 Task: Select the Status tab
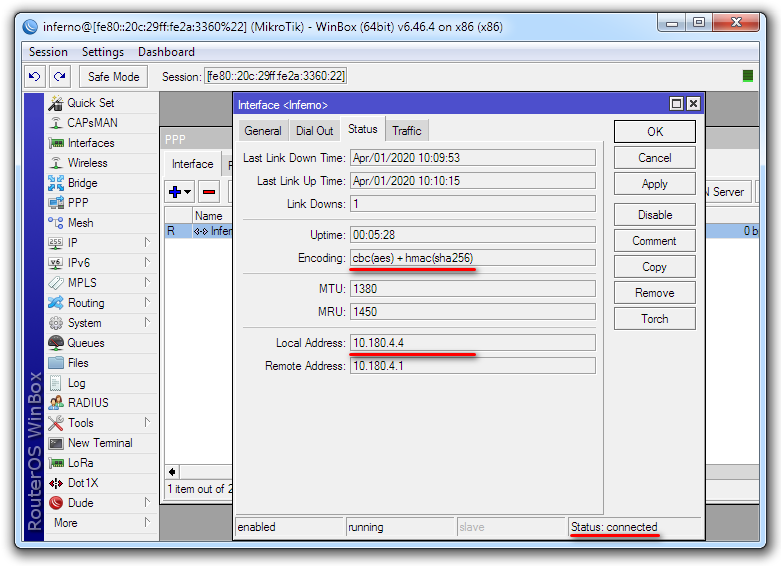click(363, 130)
